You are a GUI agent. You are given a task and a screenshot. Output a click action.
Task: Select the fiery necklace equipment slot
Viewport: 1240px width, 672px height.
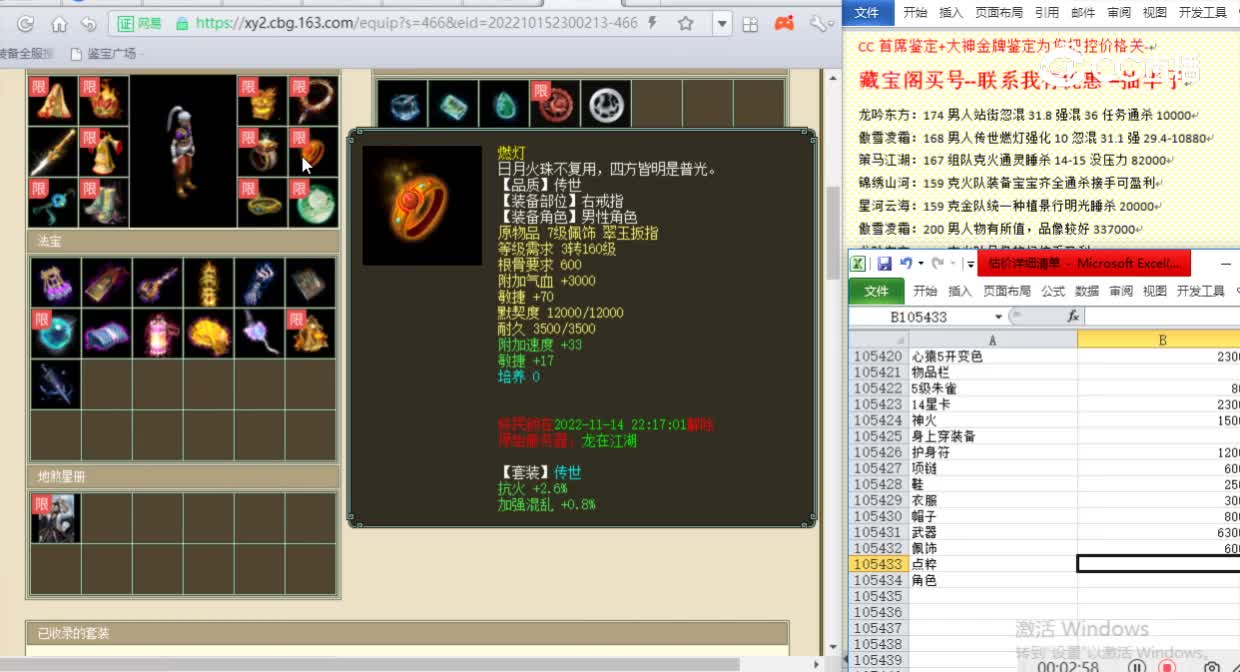tap(314, 101)
